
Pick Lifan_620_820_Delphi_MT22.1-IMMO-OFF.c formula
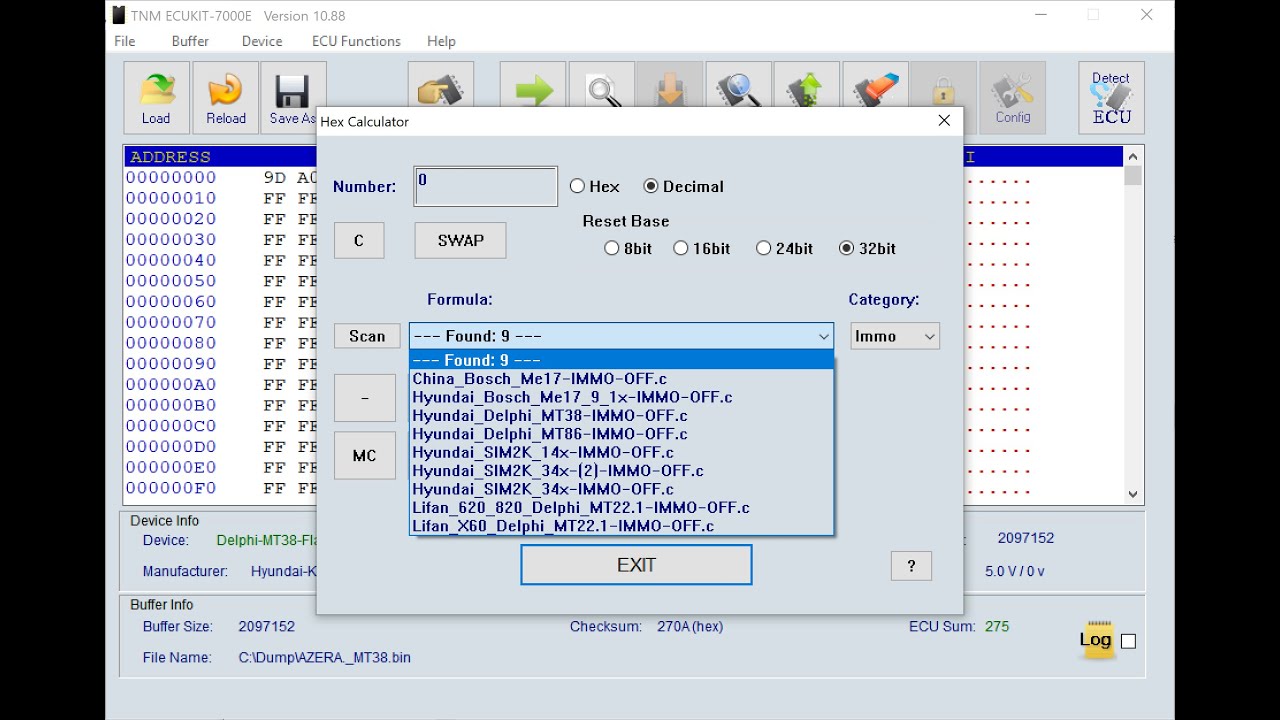point(621,507)
